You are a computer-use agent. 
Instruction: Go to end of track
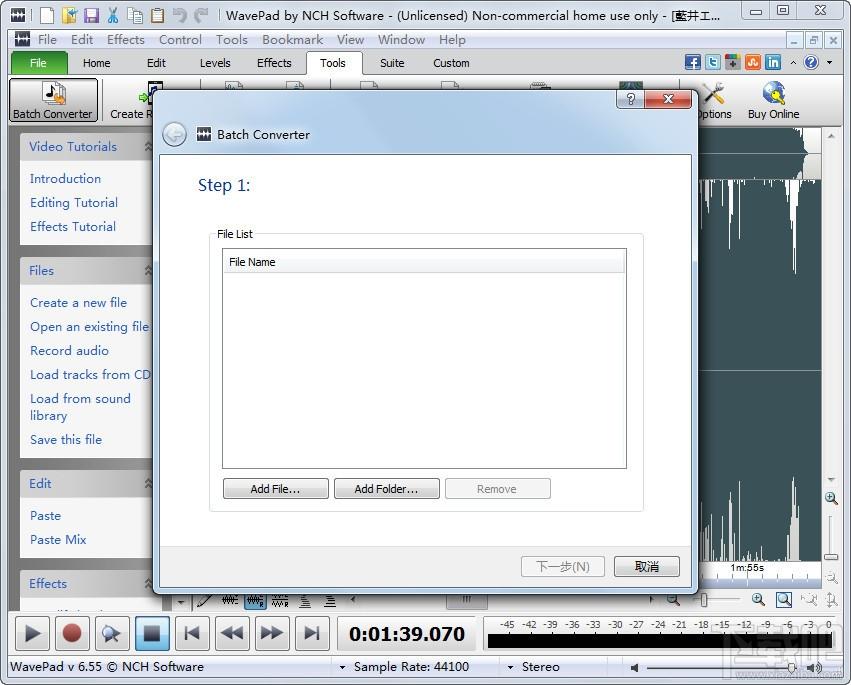coord(312,633)
